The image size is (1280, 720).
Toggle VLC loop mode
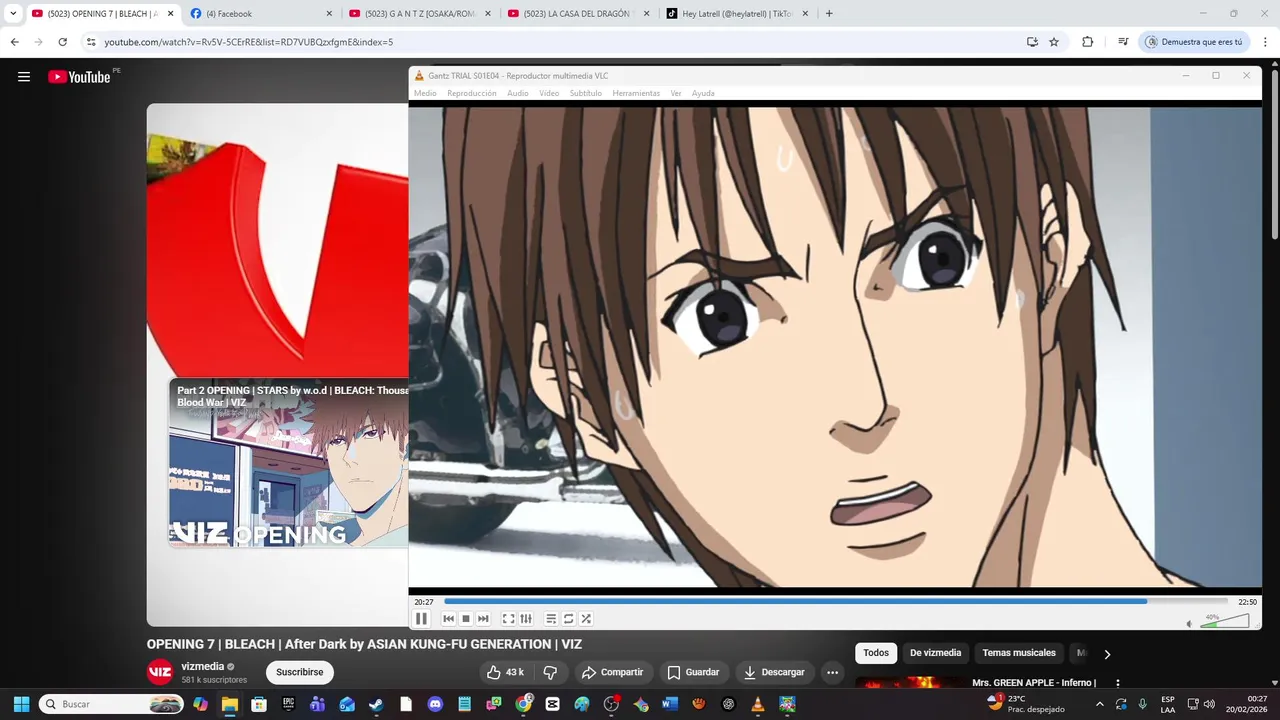pos(569,619)
